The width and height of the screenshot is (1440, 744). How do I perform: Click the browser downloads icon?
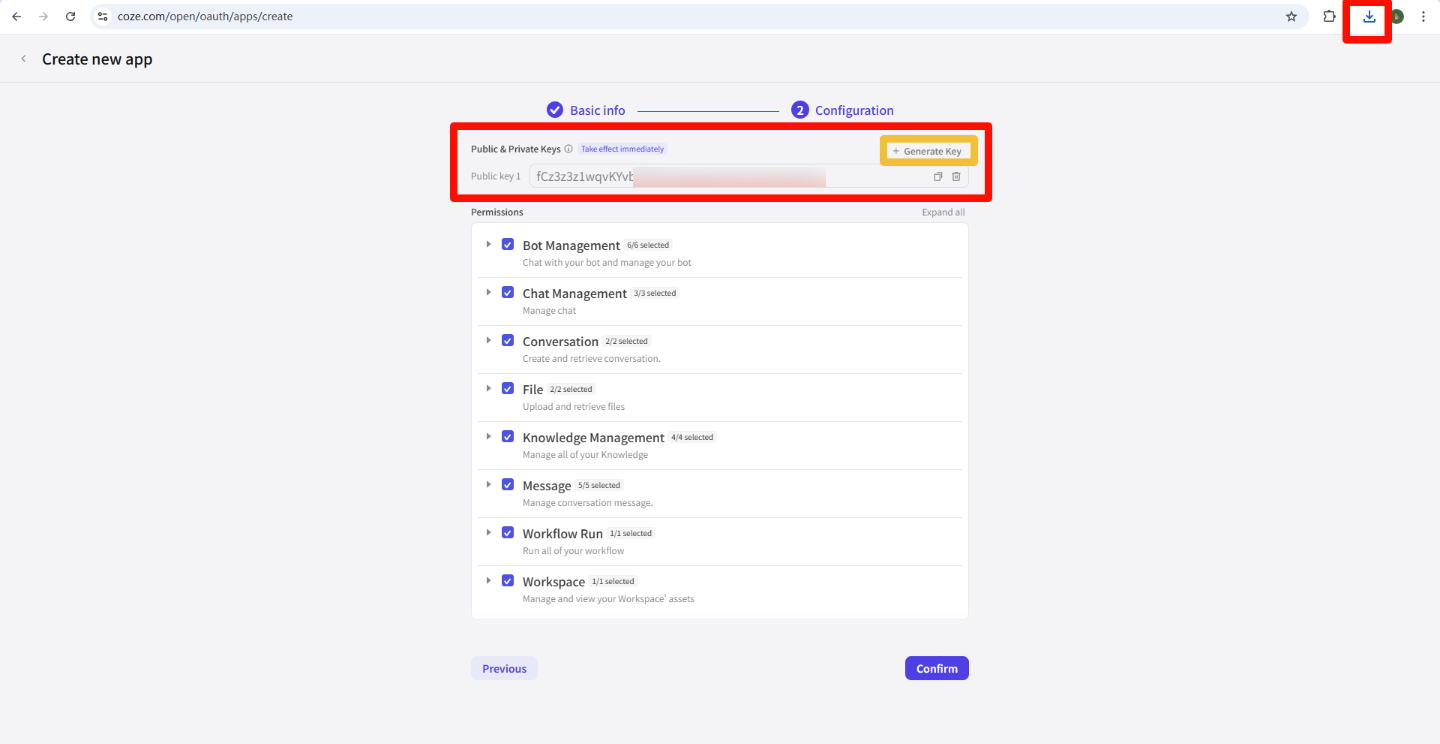coord(1366,16)
